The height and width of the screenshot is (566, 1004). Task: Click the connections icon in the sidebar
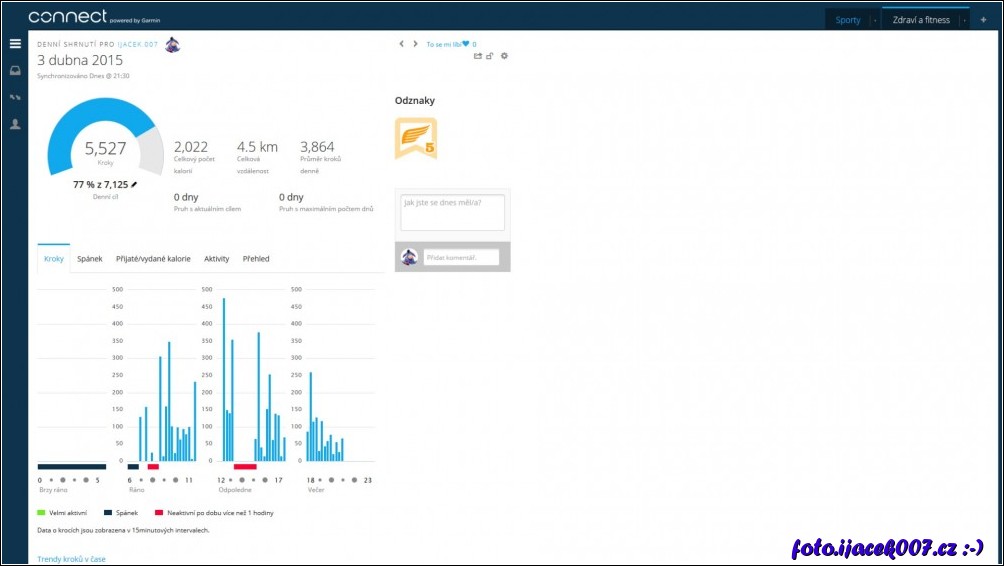(x=15, y=97)
